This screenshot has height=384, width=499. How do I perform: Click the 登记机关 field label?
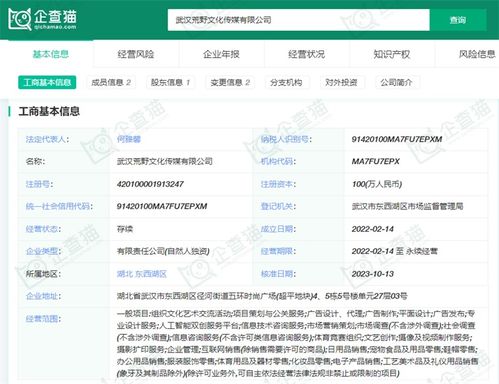click(278, 207)
